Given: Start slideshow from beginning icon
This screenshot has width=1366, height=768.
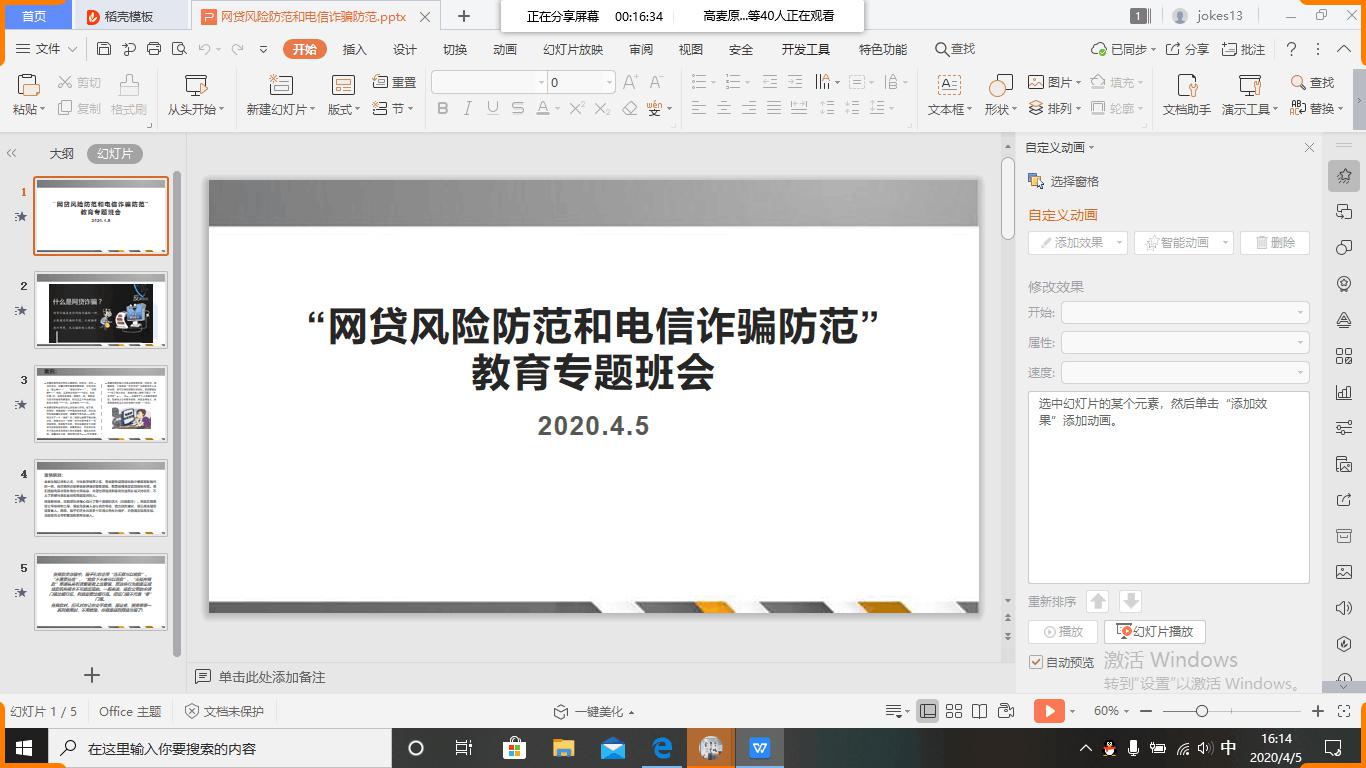Looking at the screenshot, I should tap(195, 86).
